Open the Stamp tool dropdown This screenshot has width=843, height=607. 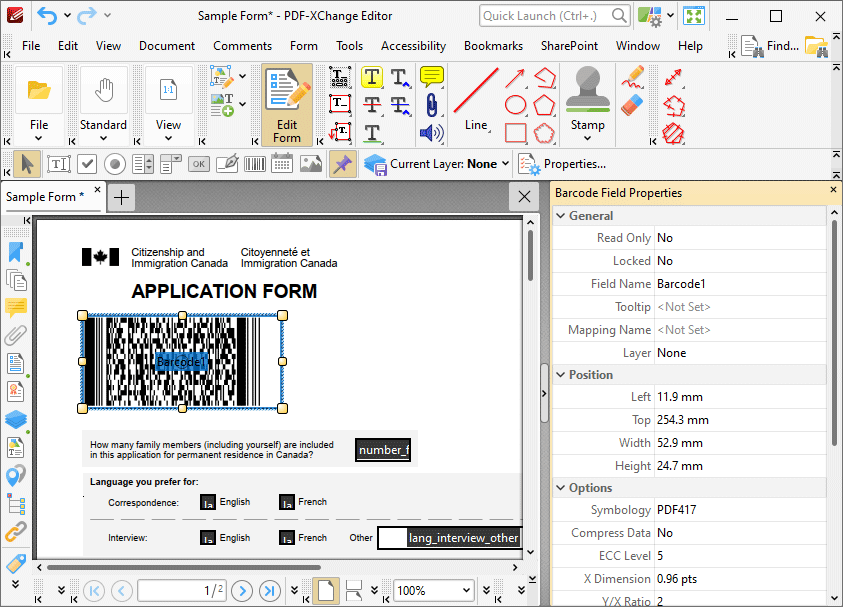tap(588, 138)
